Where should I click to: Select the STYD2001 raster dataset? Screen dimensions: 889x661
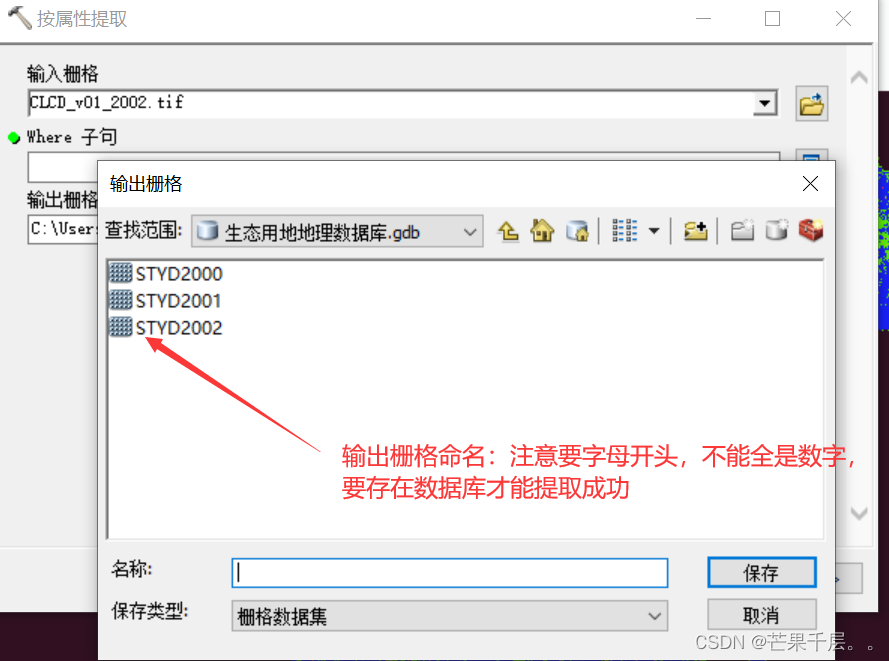click(165, 300)
